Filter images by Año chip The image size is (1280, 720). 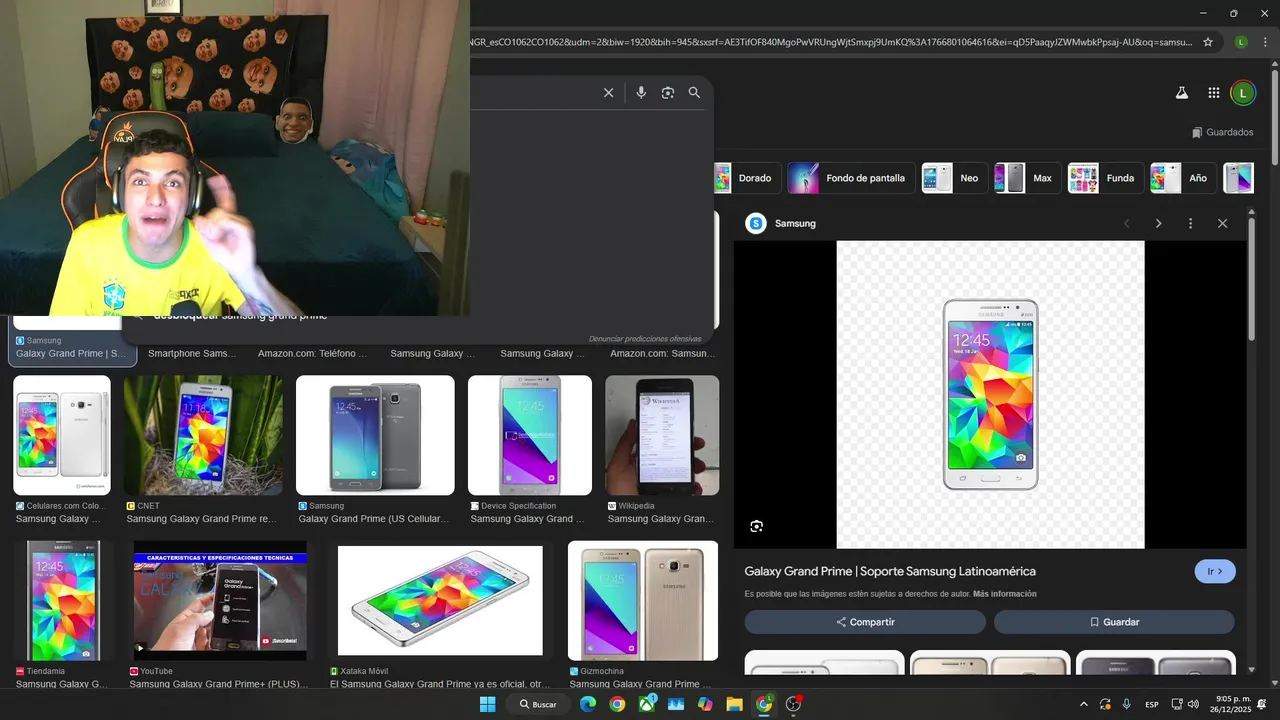click(x=1183, y=178)
